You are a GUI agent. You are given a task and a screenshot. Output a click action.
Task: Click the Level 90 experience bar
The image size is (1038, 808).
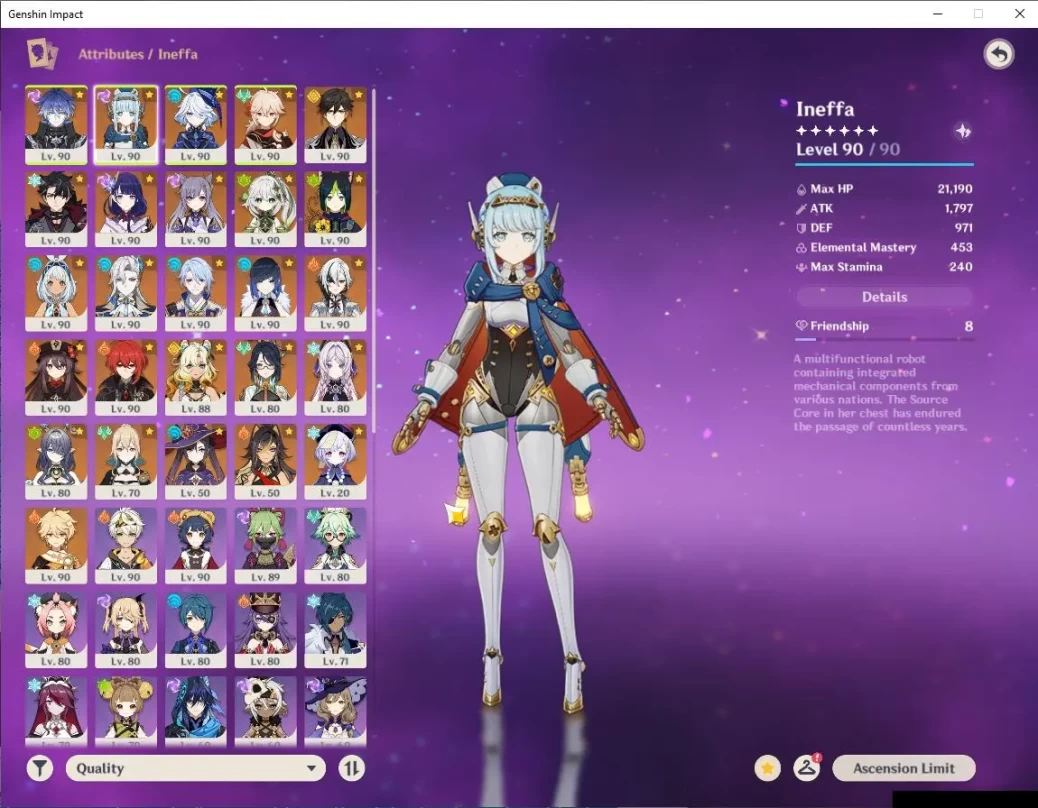click(884, 164)
